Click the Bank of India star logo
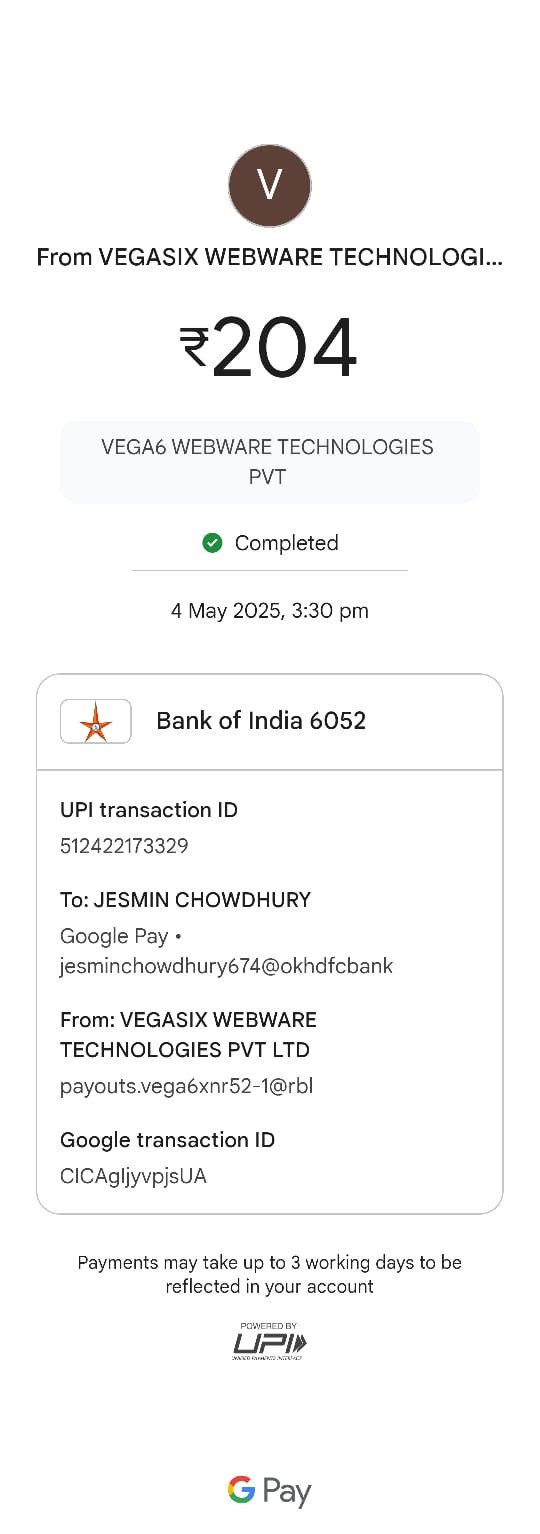Image resolution: width=540 pixels, height=1534 pixels. (x=96, y=721)
